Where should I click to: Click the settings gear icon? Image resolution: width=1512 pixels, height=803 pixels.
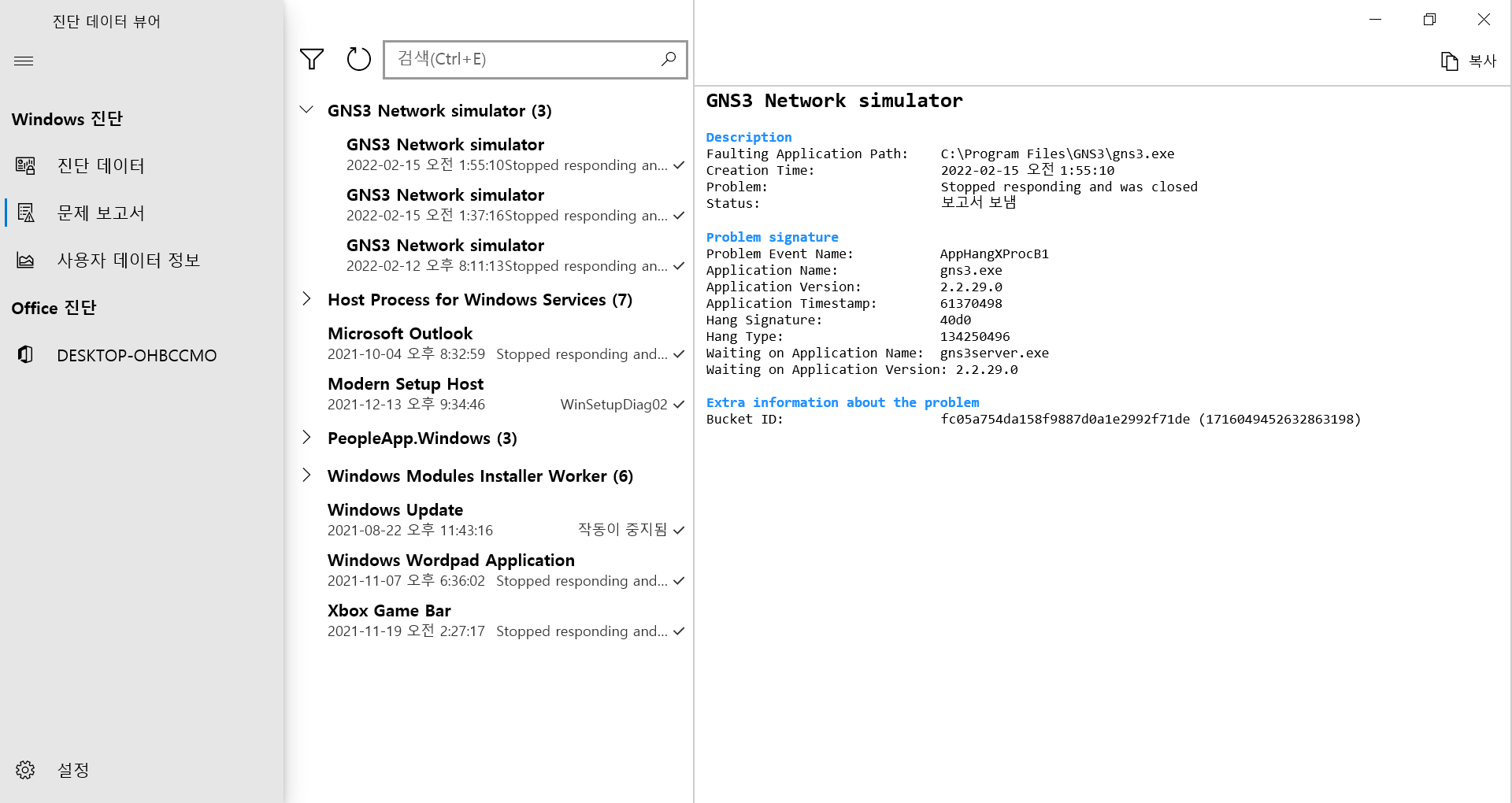click(25, 769)
